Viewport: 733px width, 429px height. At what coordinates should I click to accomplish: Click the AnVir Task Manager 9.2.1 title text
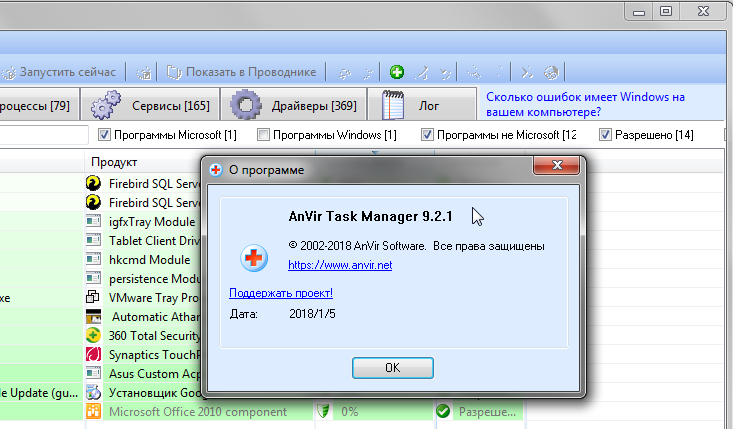click(370, 216)
